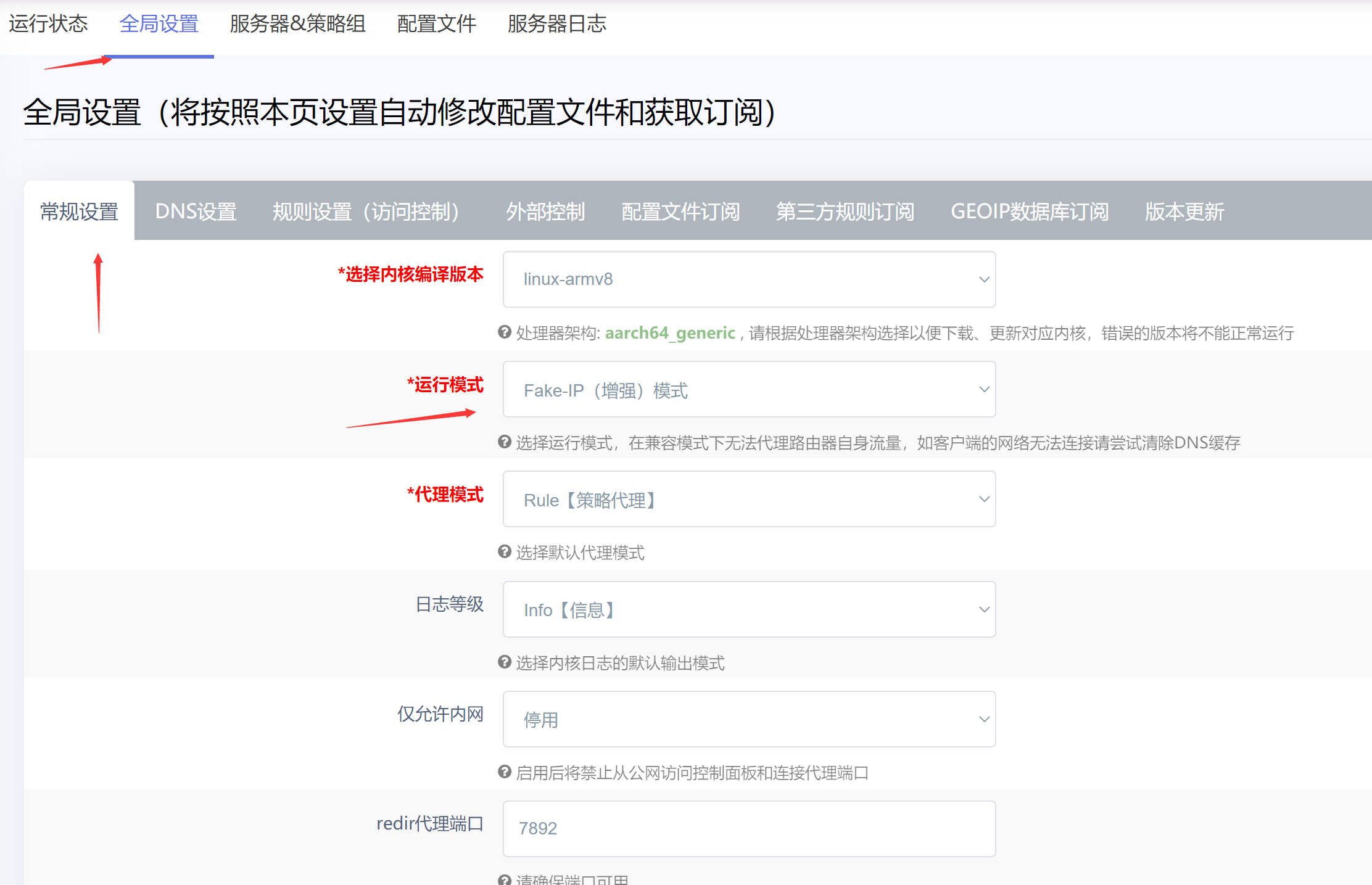Go to the 配置文件订阅 tab
Image resolution: width=1372 pixels, height=885 pixels.
(x=680, y=212)
